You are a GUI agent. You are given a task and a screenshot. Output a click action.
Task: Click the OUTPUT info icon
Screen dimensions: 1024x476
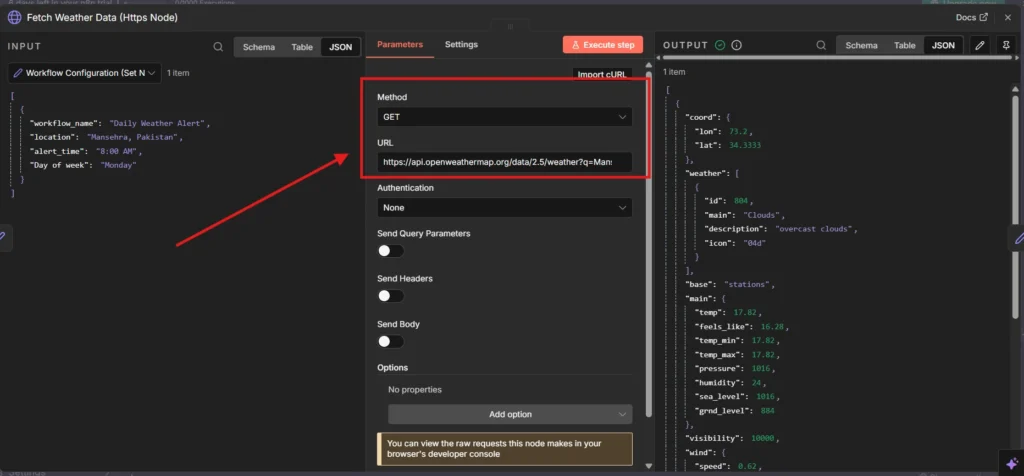[x=737, y=45]
